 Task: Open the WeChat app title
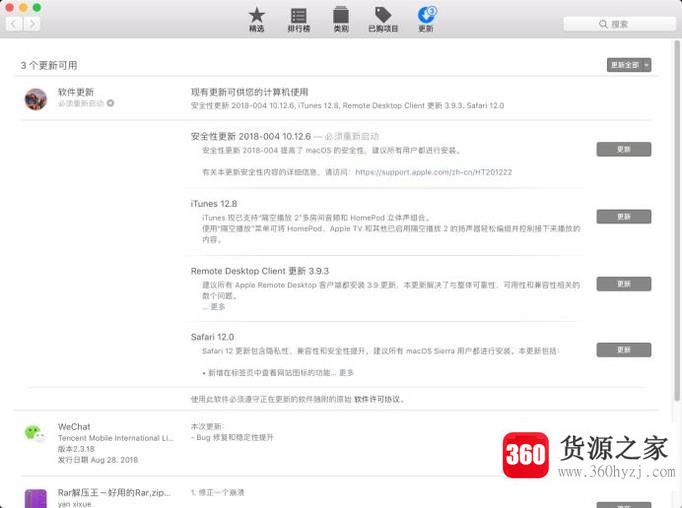[74, 427]
